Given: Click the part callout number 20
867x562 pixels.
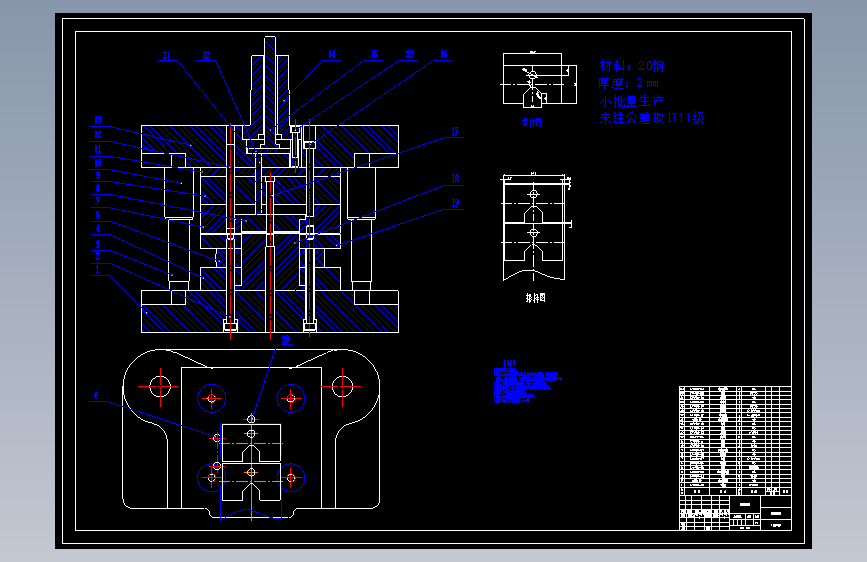Looking at the screenshot, I should (x=285, y=339).
